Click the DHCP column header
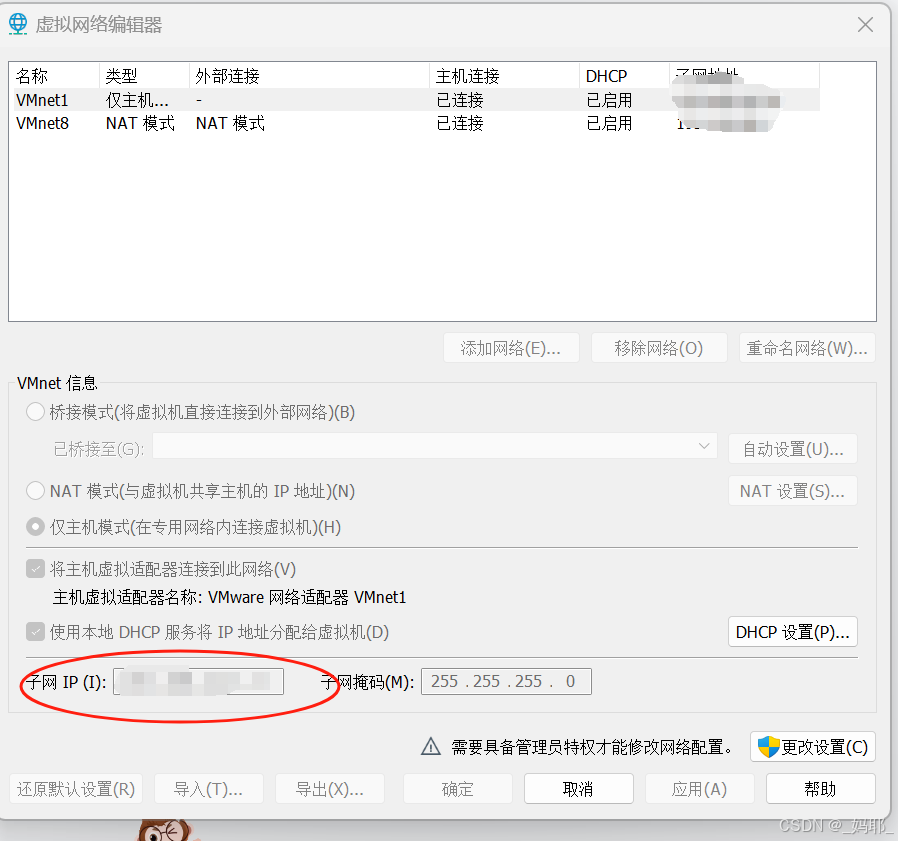 624,76
